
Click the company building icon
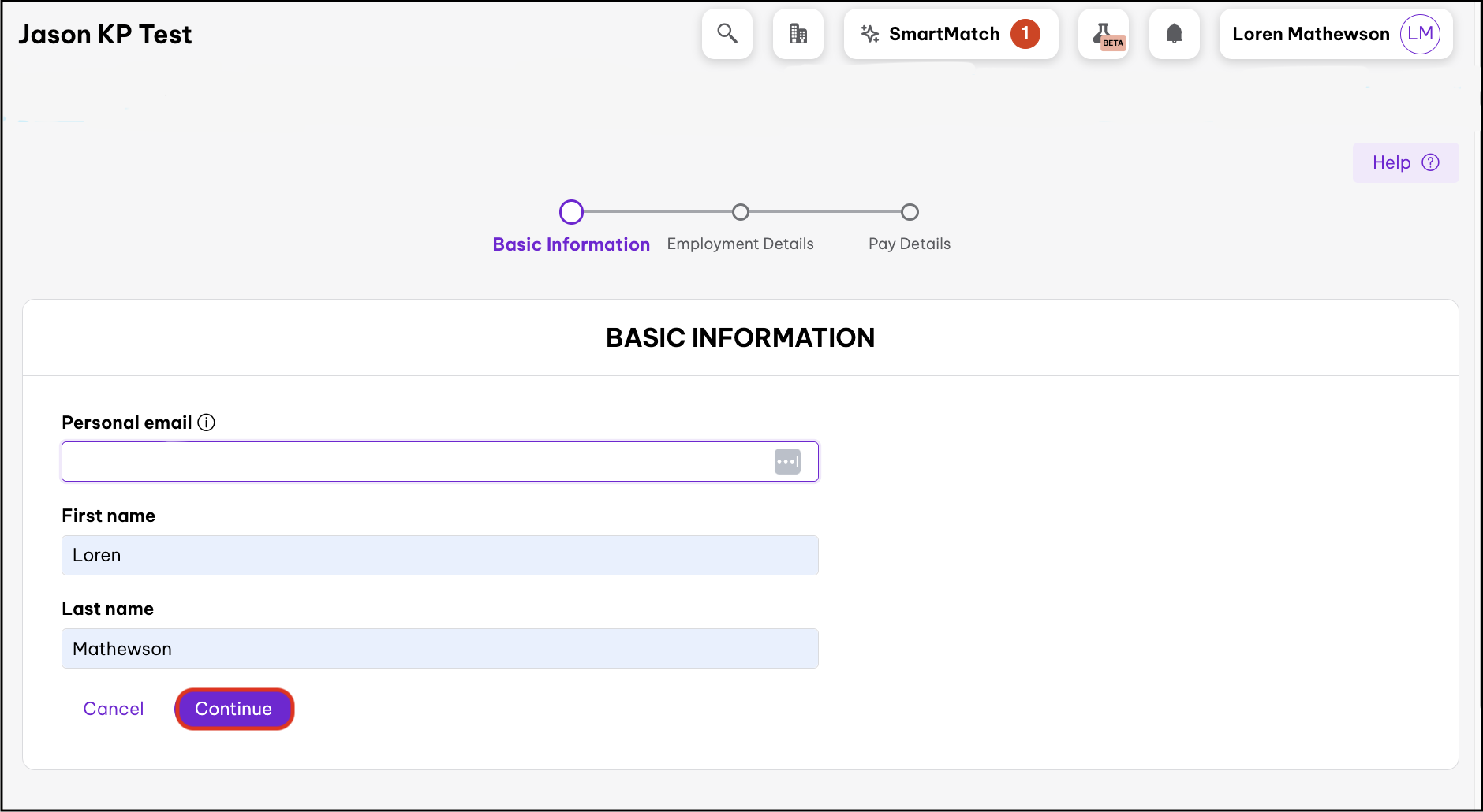798,34
